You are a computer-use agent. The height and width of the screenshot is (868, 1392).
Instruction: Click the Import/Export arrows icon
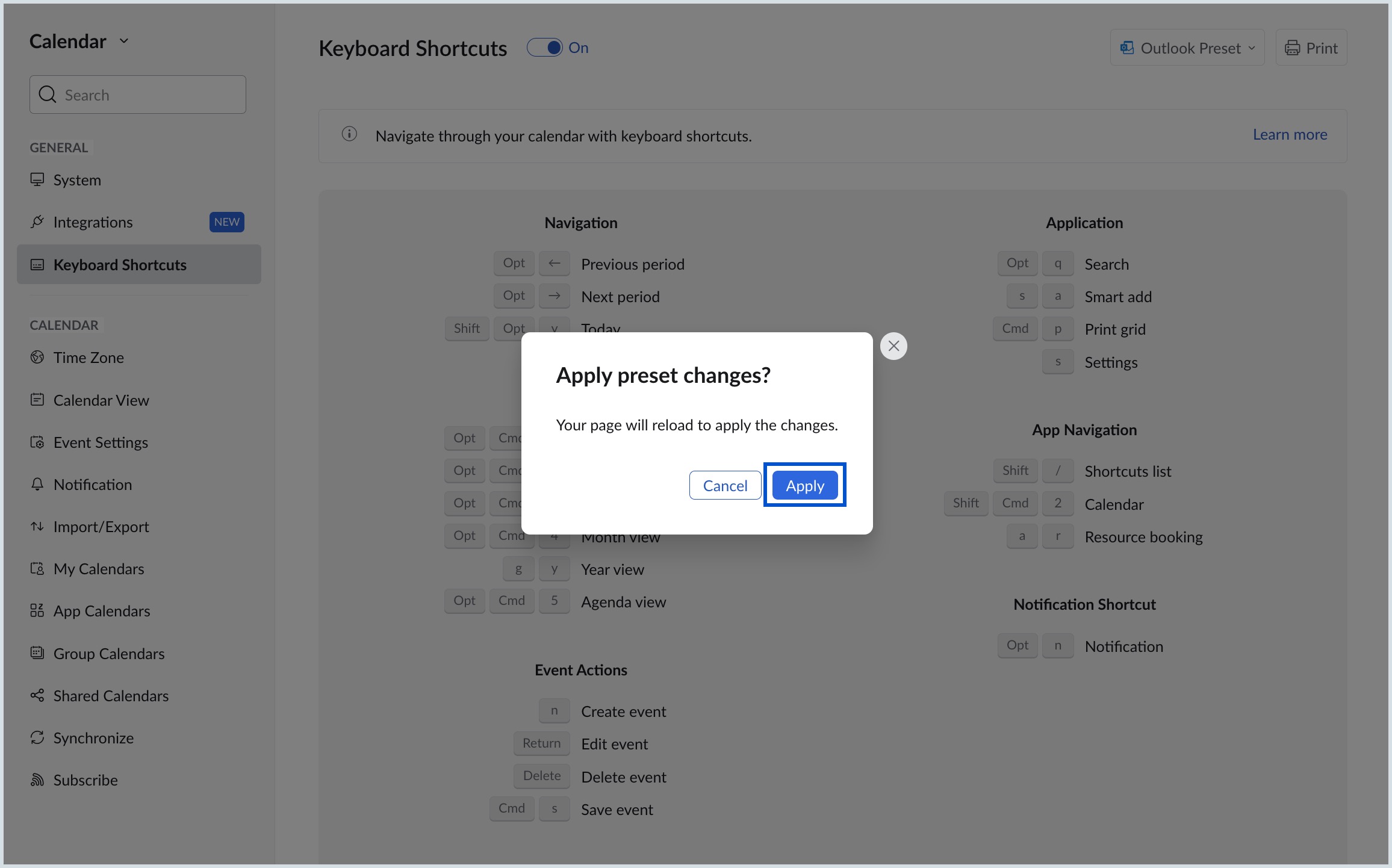tap(37, 526)
